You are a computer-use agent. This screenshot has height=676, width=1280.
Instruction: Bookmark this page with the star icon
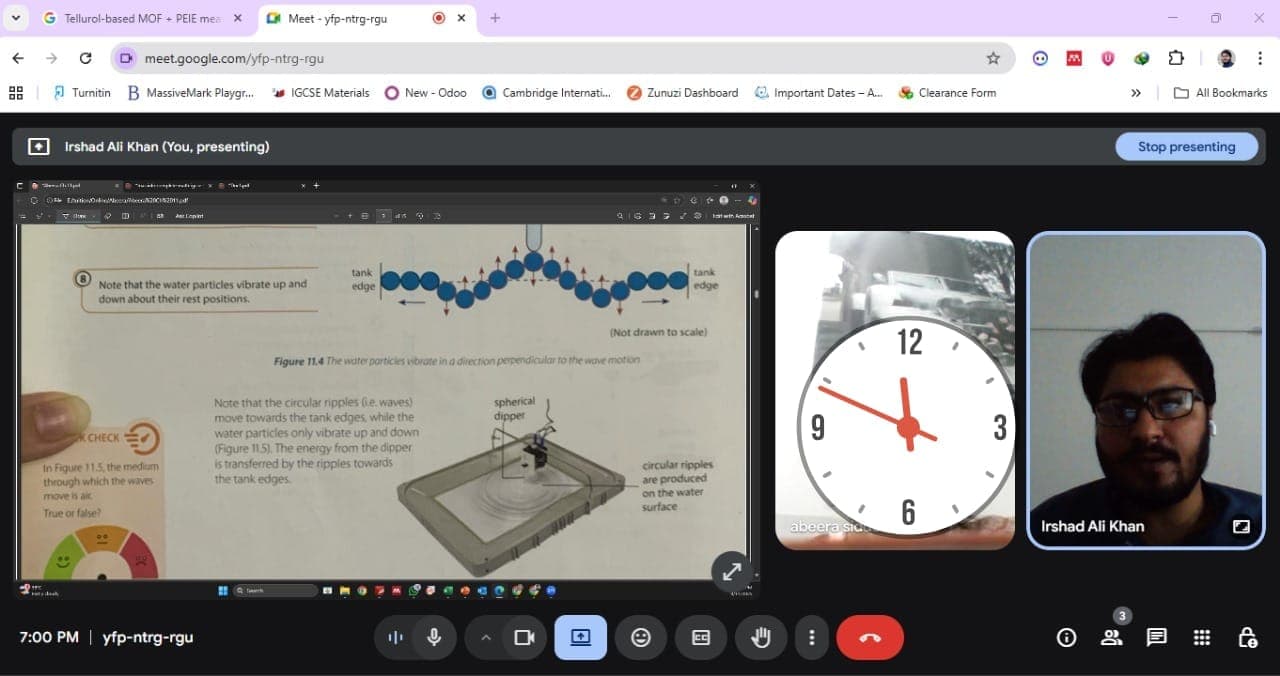[993, 58]
